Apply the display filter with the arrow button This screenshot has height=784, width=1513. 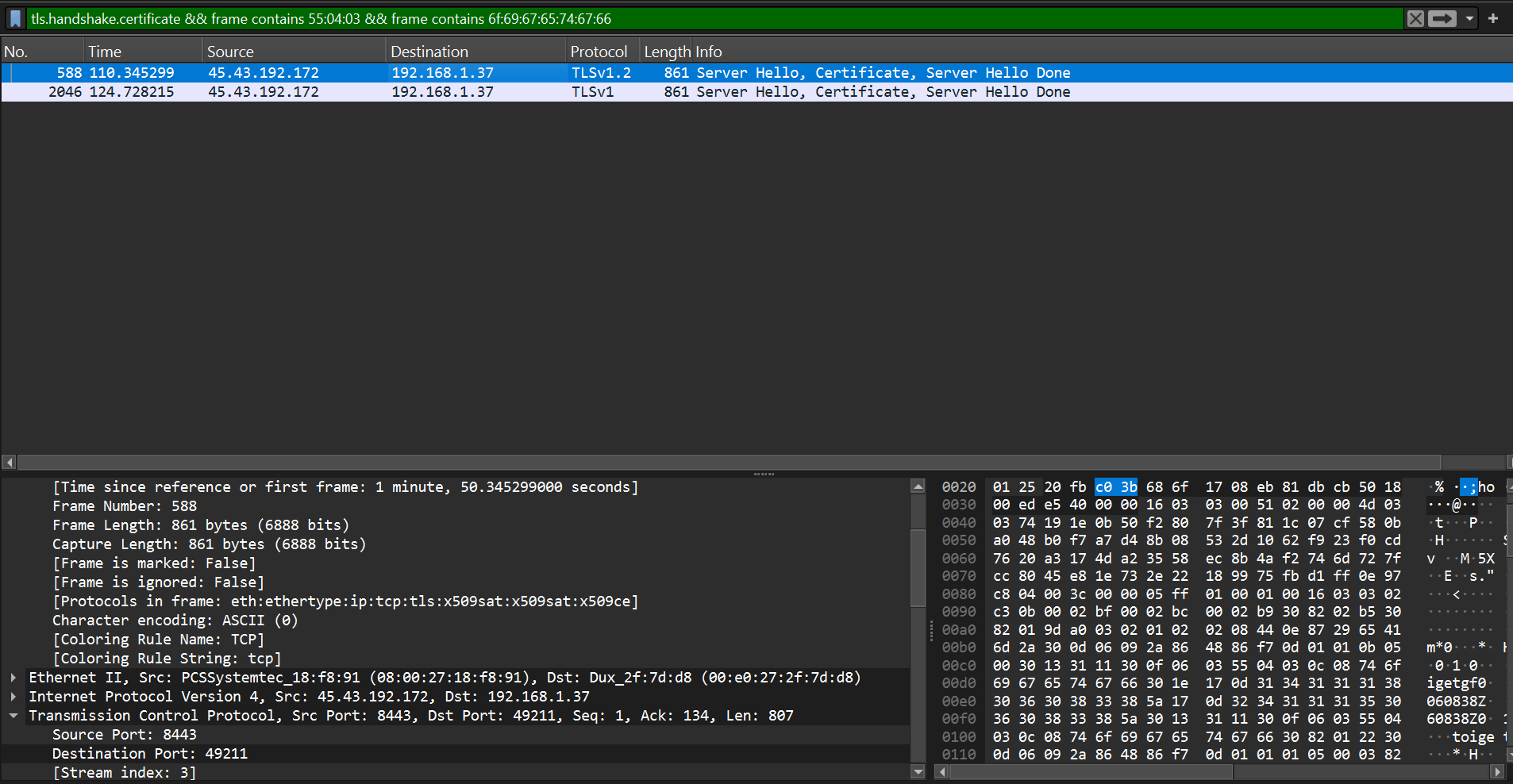[x=1442, y=18]
